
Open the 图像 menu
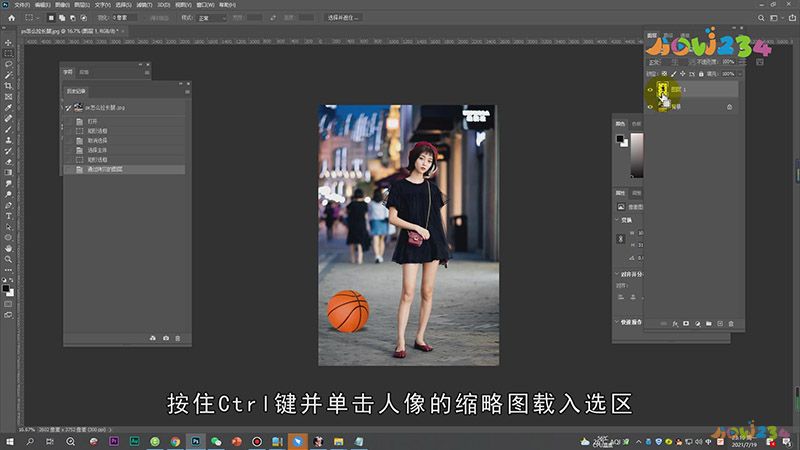click(62, 5)
